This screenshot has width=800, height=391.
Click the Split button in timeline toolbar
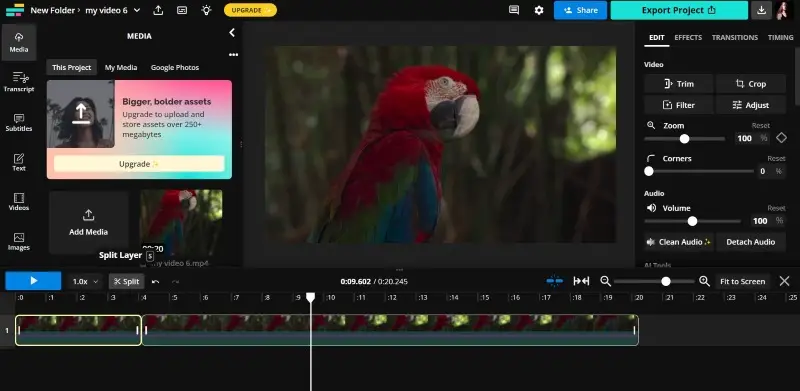127,281
